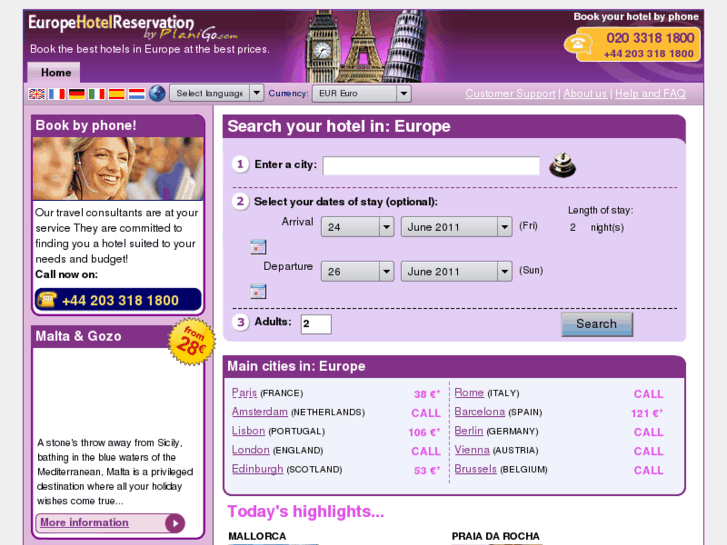727x545 pixels.
Task: Select the Italian flag icon
Action: coord(96,94)
